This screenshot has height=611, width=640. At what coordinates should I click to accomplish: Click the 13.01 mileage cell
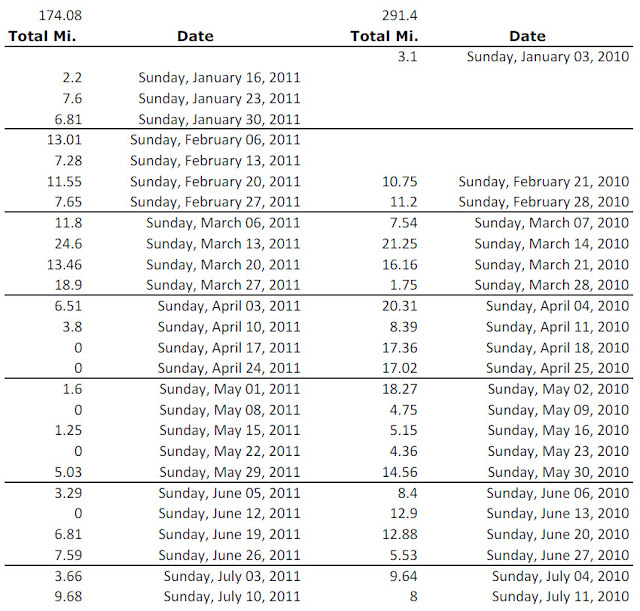64,140
